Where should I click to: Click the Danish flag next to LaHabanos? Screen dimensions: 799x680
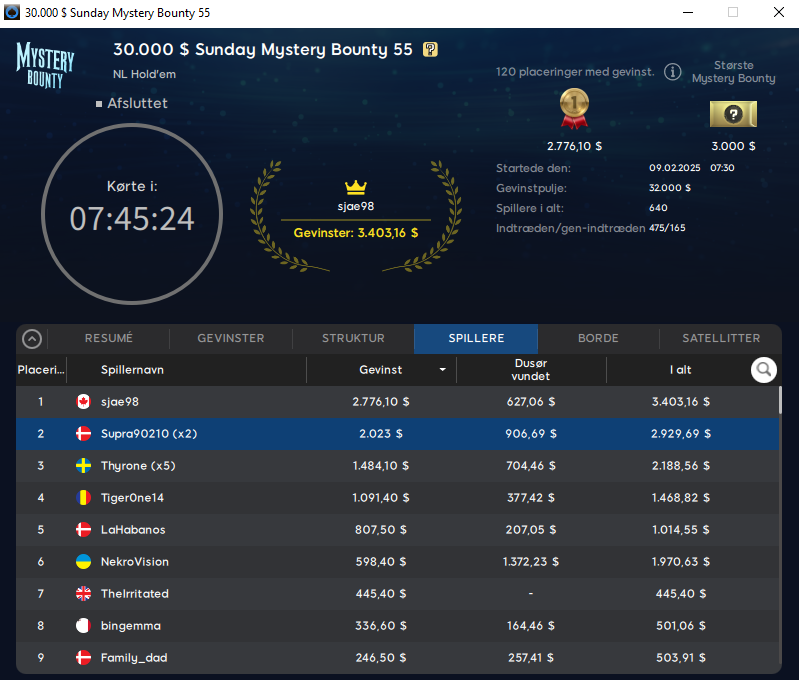[84, 530]
